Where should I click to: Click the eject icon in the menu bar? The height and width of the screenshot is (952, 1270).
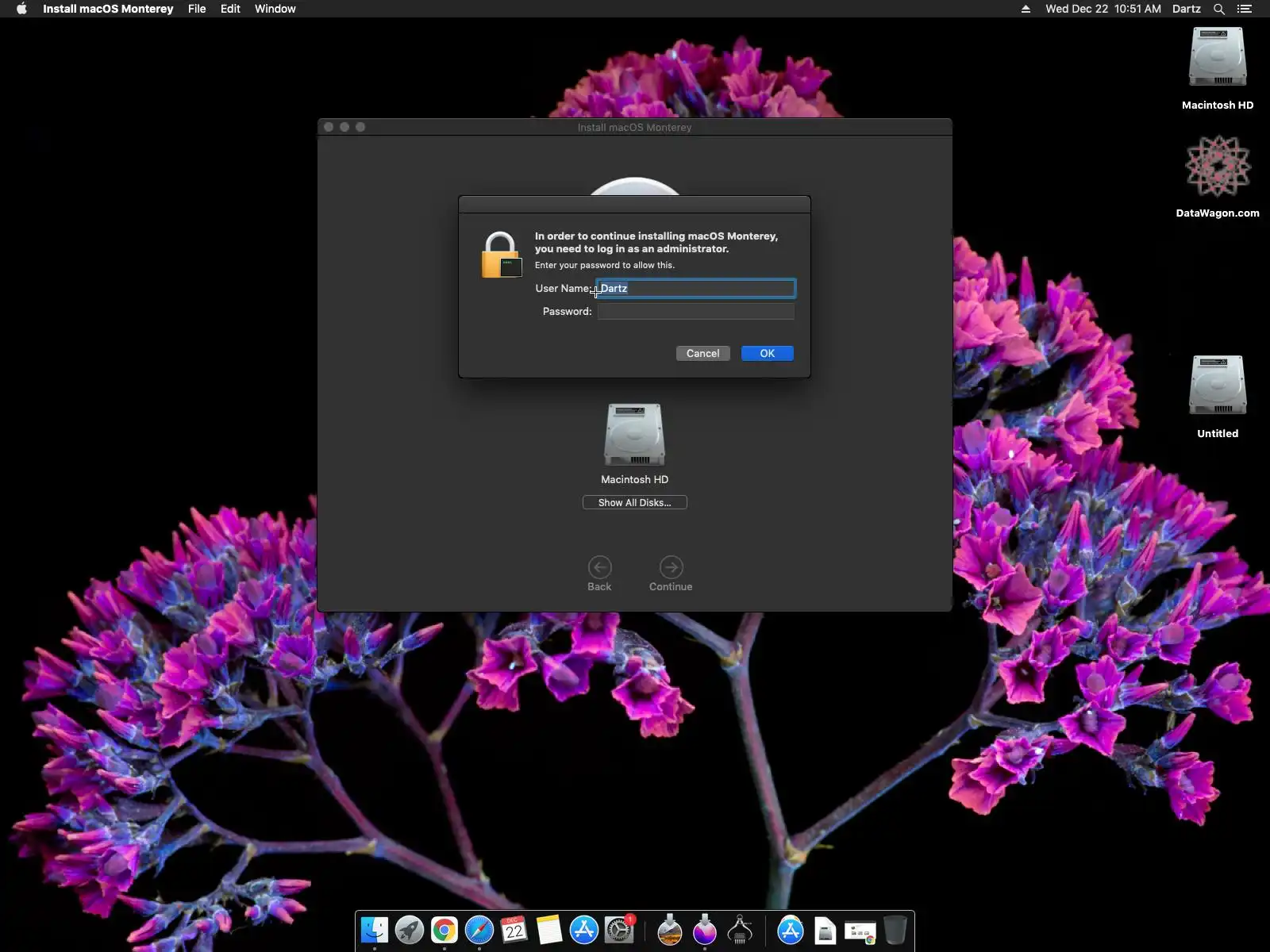click(1026, 9)
